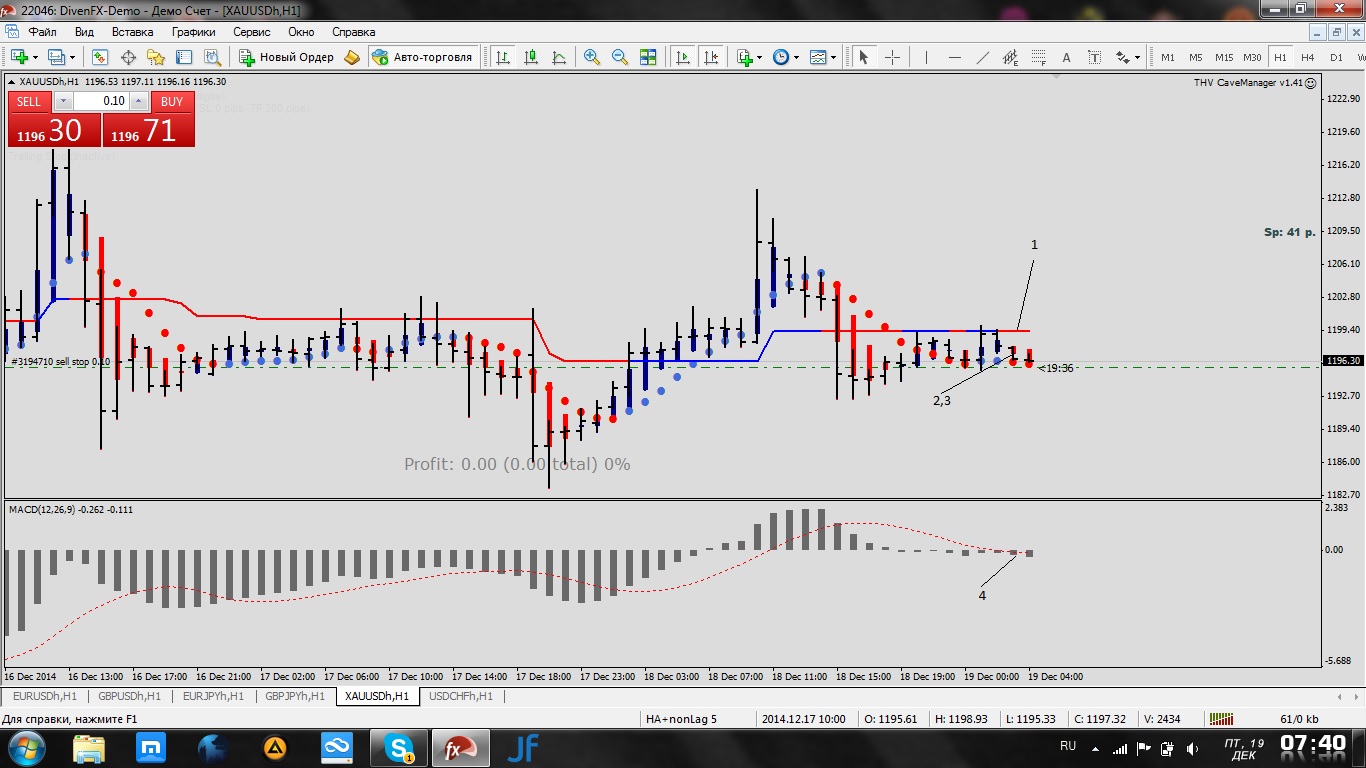The width and height of the screenshot is (1366, 768).
Task: Click the lot volume input field
Action: coord(100,101)
